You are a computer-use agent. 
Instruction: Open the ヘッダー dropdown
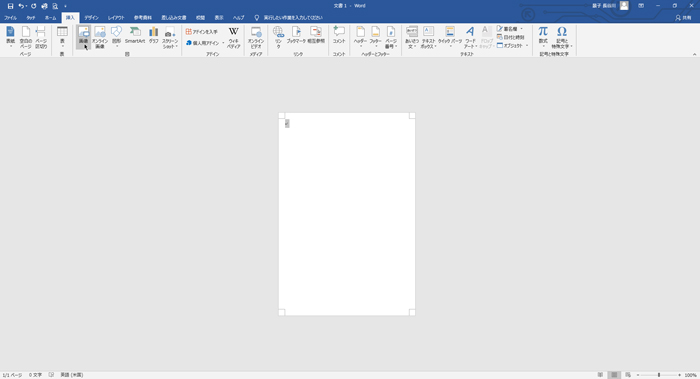pos(360,37)
